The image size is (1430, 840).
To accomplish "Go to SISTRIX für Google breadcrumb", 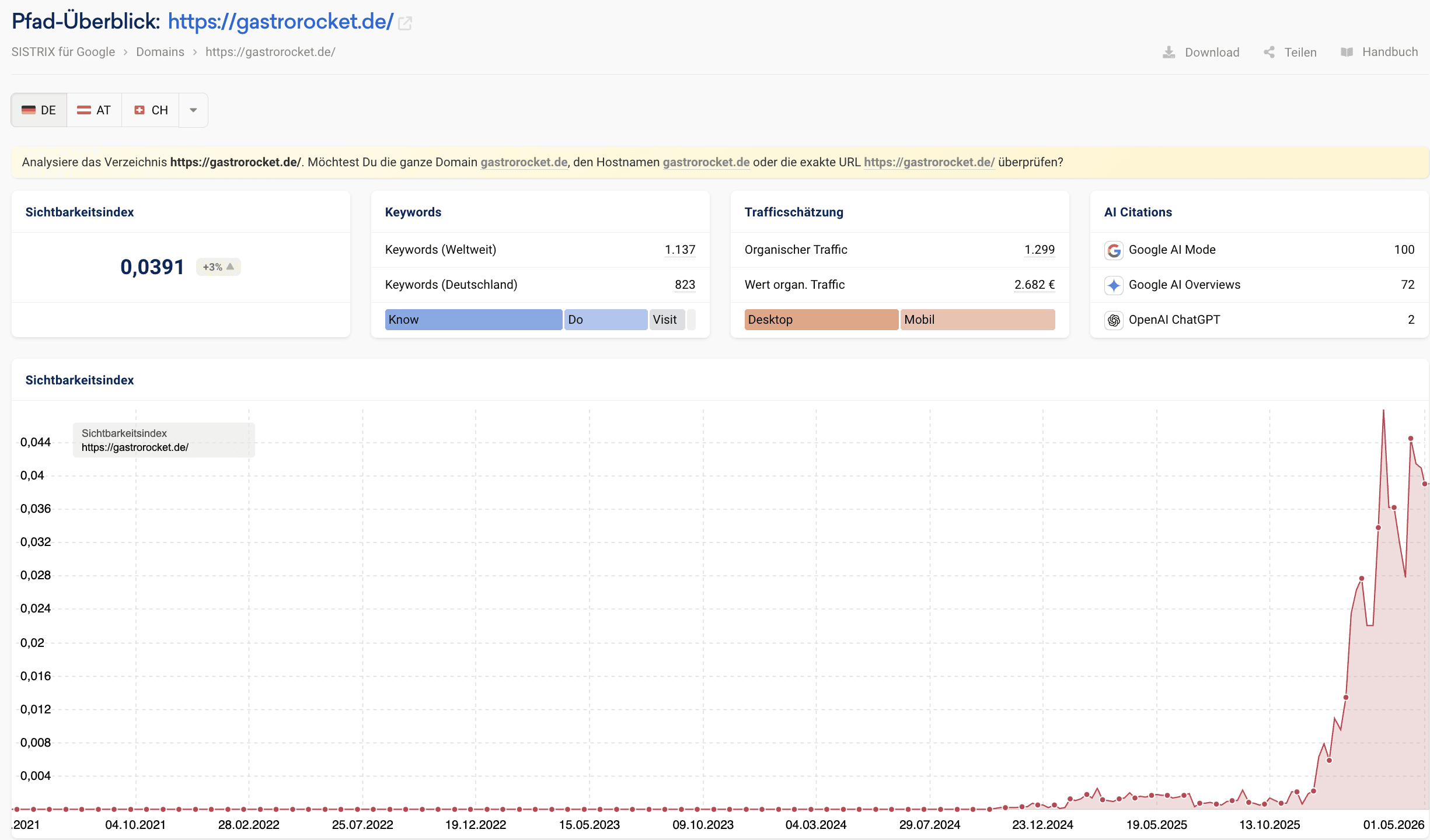I will coord(64,52).
